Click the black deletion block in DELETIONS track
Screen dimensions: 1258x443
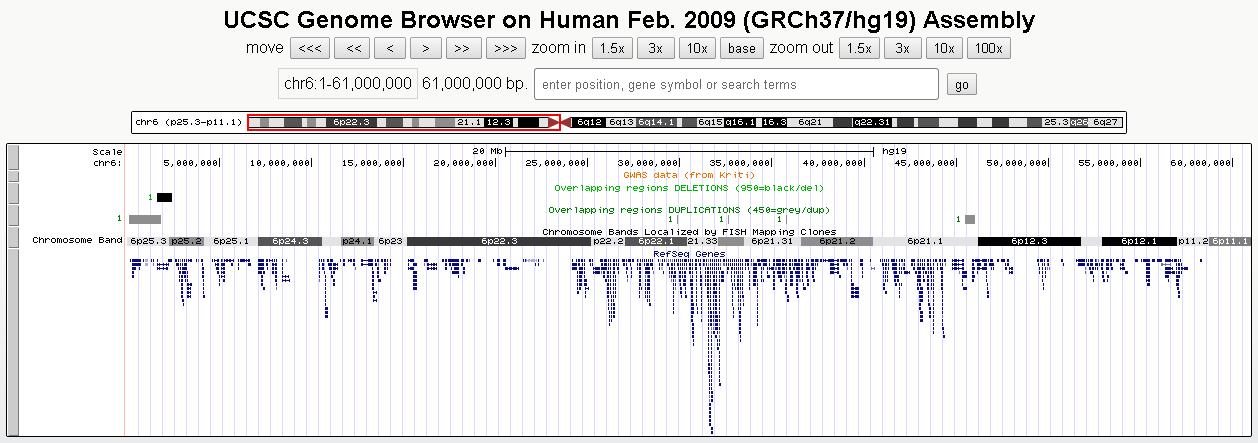164,198
